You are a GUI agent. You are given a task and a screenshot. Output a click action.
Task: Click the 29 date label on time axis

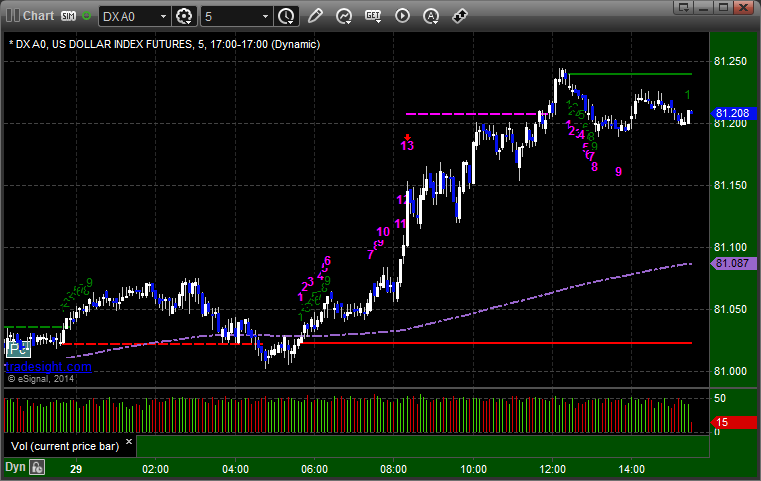click(x=76, y=469)
